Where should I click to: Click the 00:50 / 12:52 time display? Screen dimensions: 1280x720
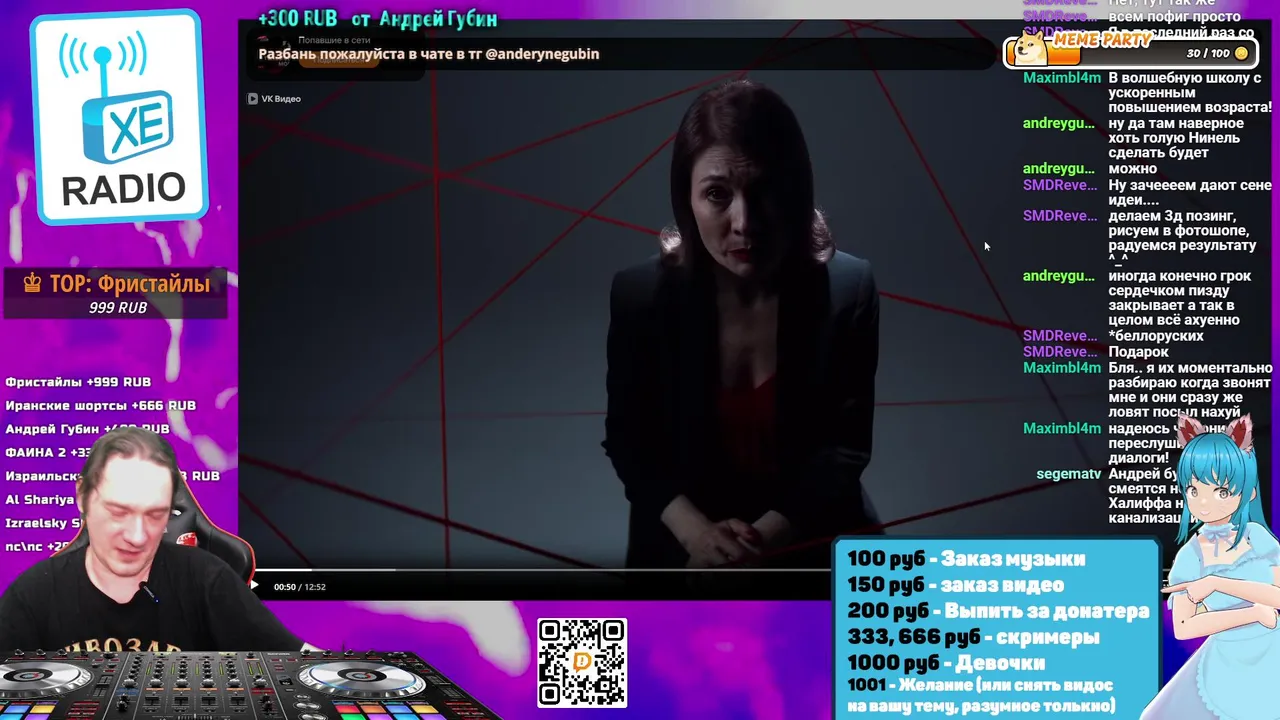pyautogui.click(x=300, y=587)
